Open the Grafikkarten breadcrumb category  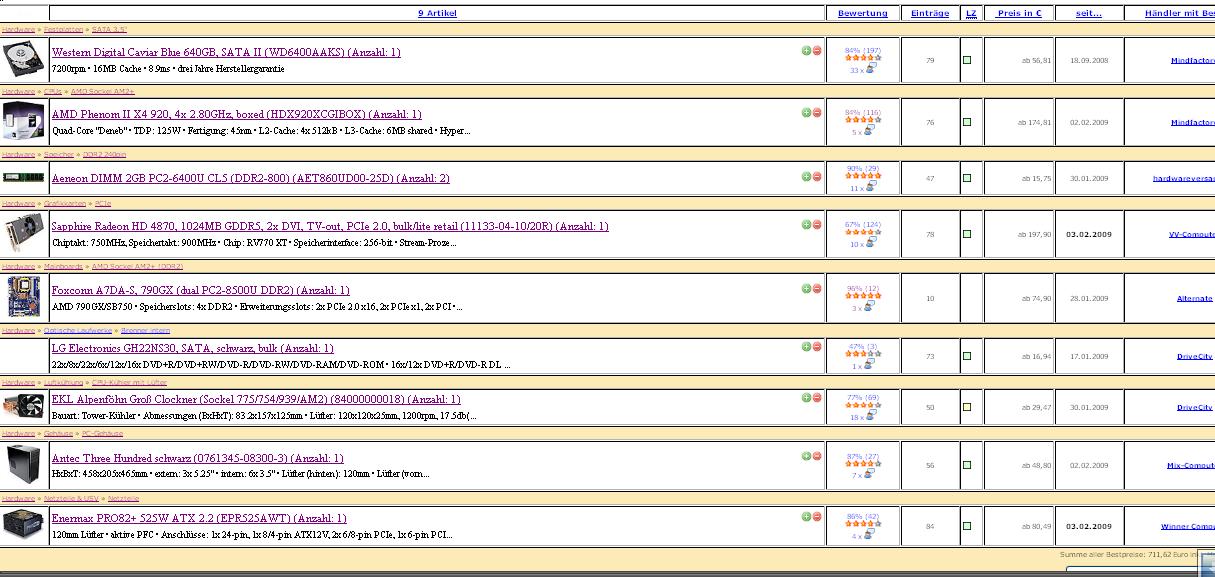point(66,203)
